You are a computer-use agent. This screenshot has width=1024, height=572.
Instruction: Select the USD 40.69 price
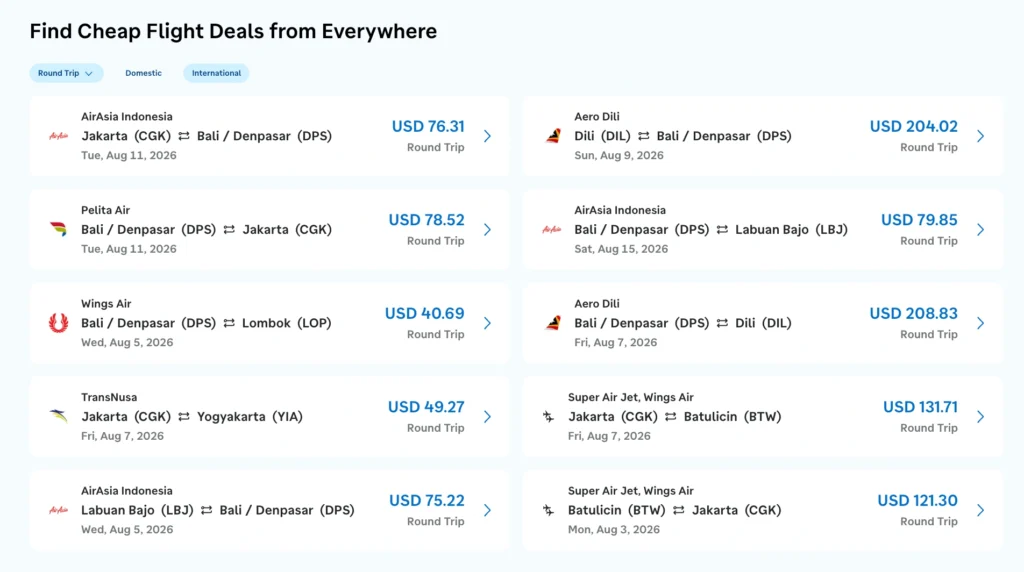[x=424, y=313]
